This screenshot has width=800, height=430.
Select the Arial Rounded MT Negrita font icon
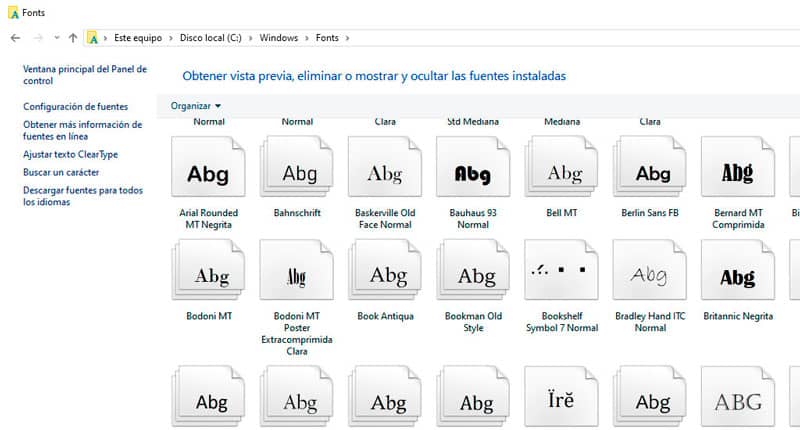[208, 166]
